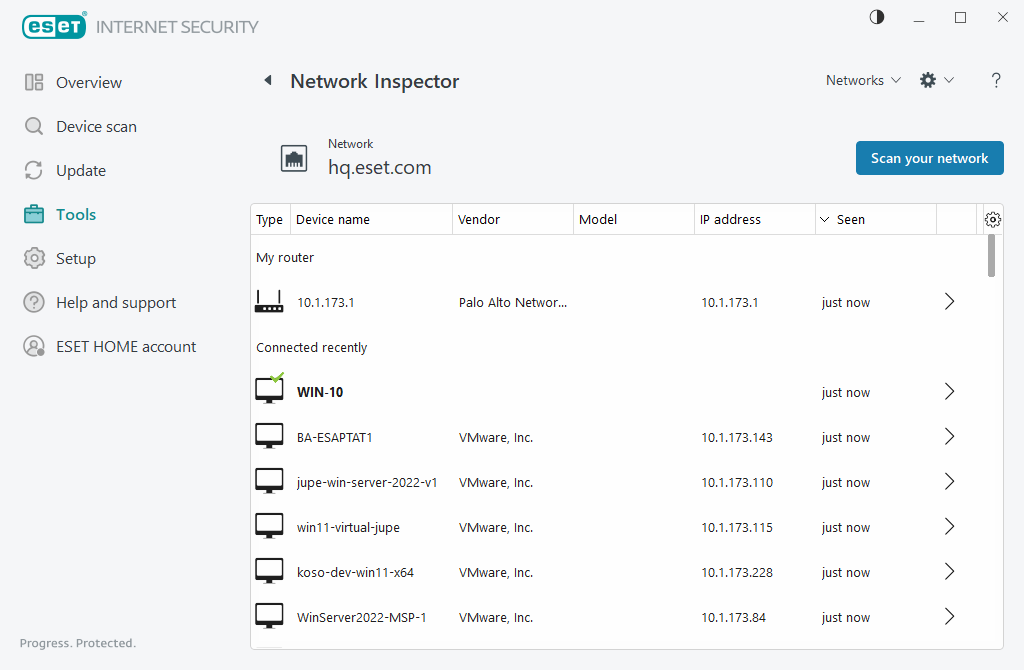The image size is (1024, 670).
Task: Open help via the question mark icon
Action: [996, 80]
